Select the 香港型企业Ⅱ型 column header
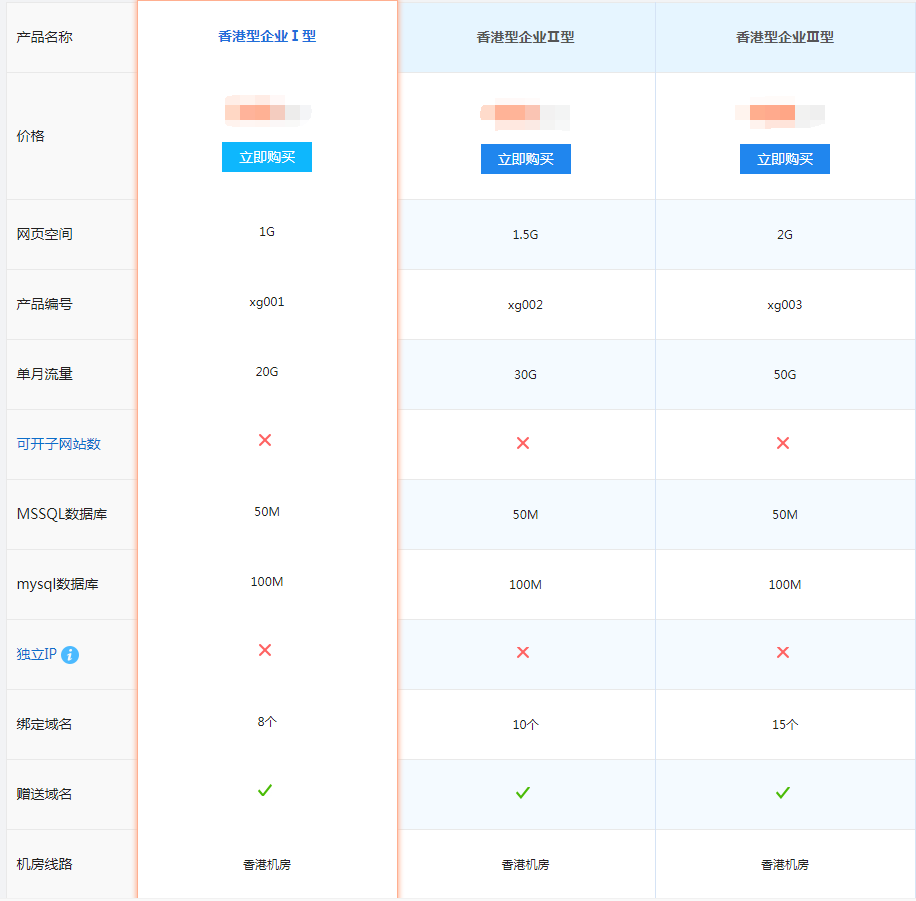This screenshot has width=916, height=901. [x=526, y=38]
